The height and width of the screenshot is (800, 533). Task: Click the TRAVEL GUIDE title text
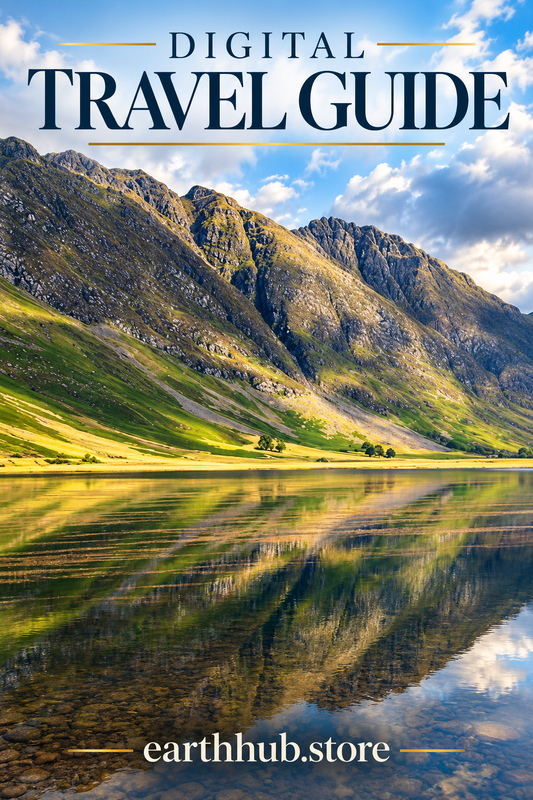[x=268, y=101]
